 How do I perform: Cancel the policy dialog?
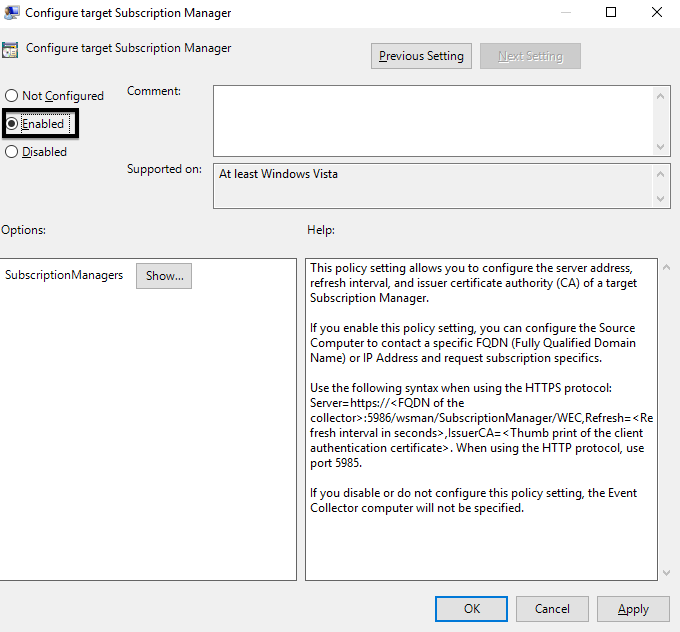point(552,609)
